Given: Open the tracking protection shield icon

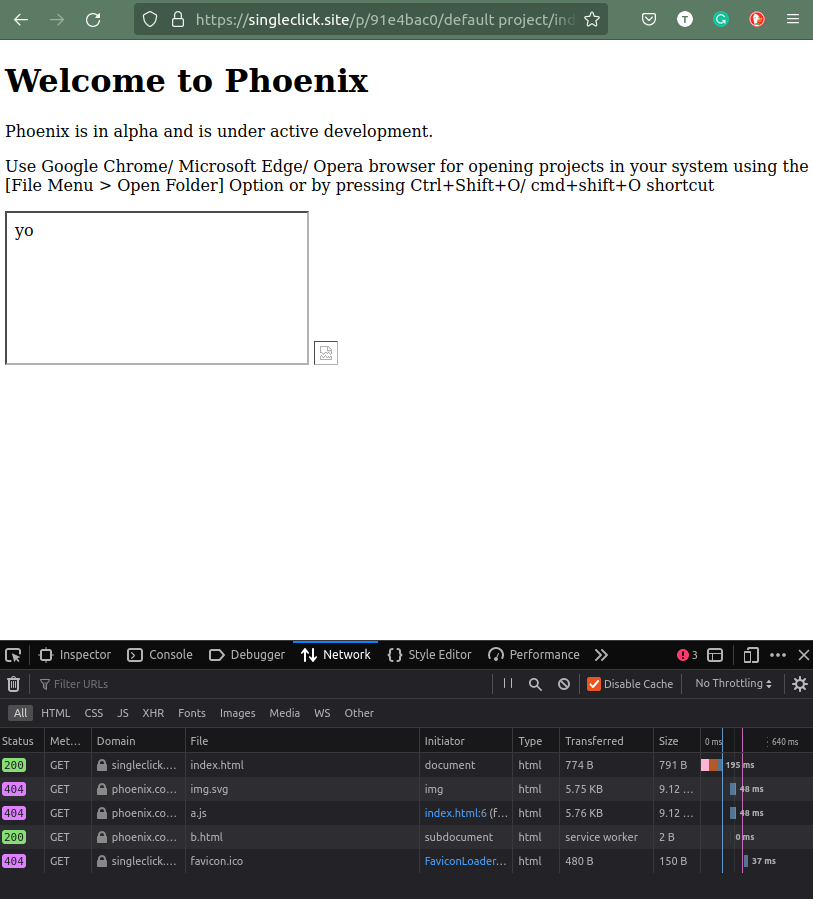Looking at the screenshot, I should coord(150,19).
